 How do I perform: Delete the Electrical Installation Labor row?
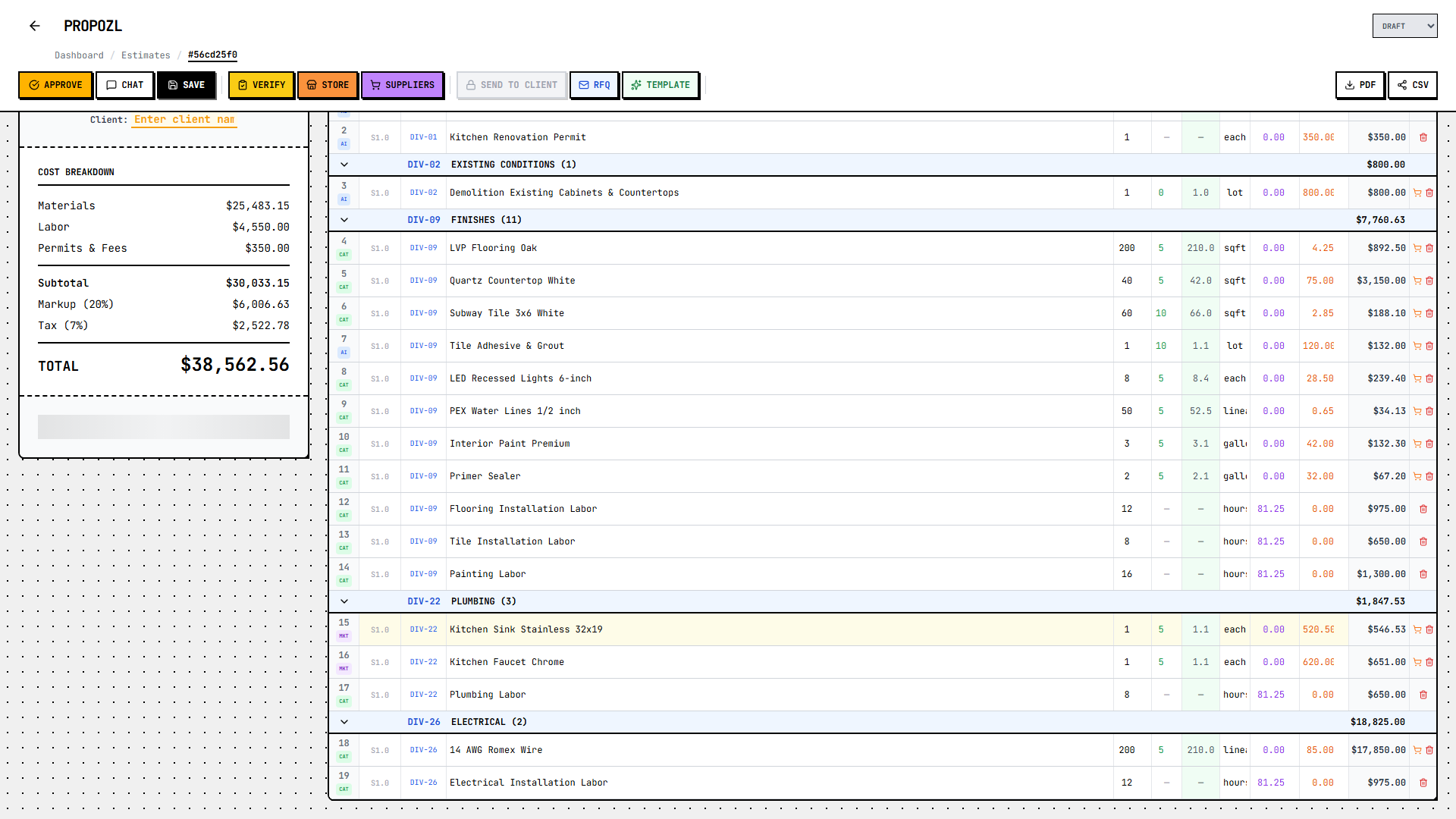(1423, 783)
